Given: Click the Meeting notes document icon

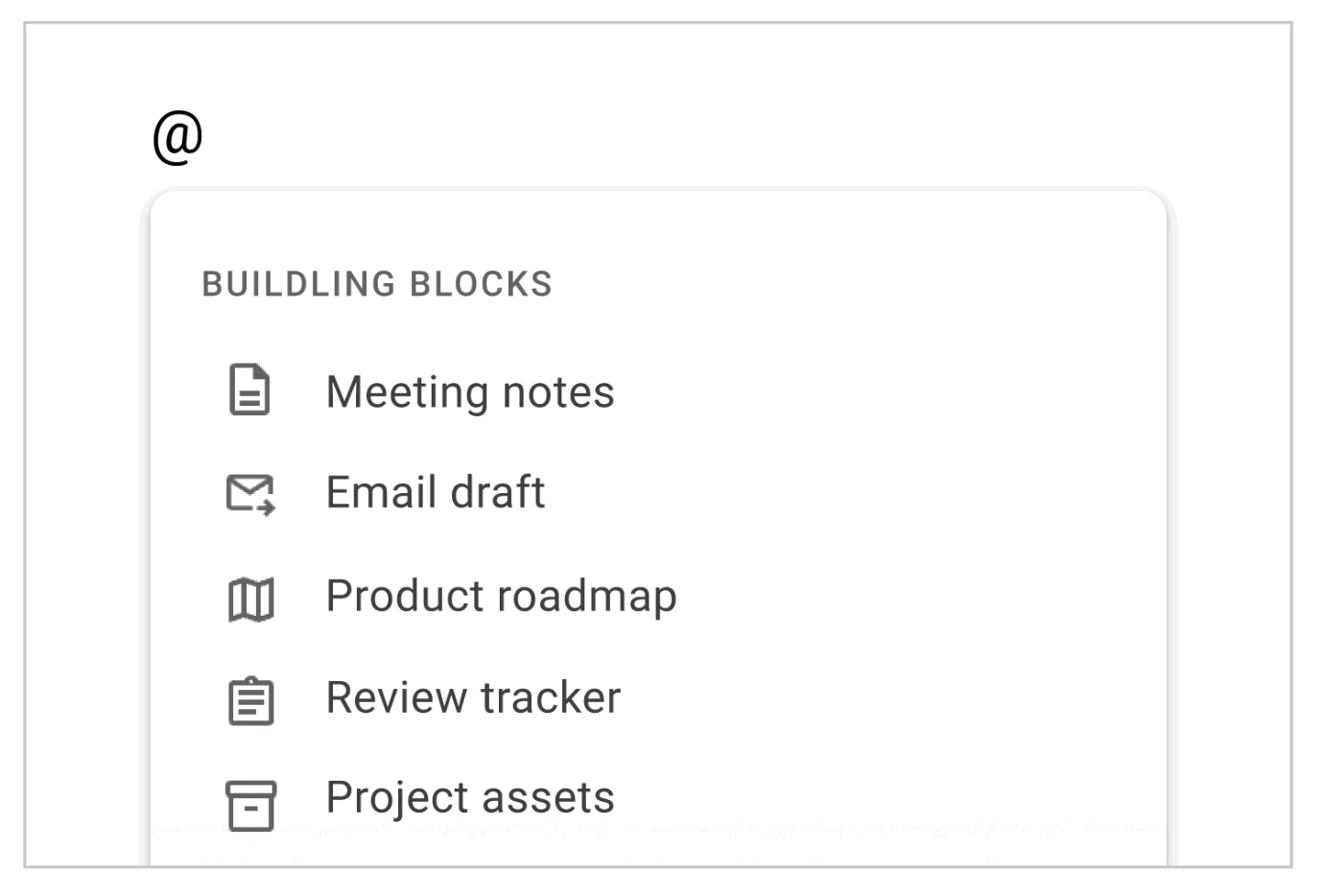Looking at the screenshot, I should [249, 390].
